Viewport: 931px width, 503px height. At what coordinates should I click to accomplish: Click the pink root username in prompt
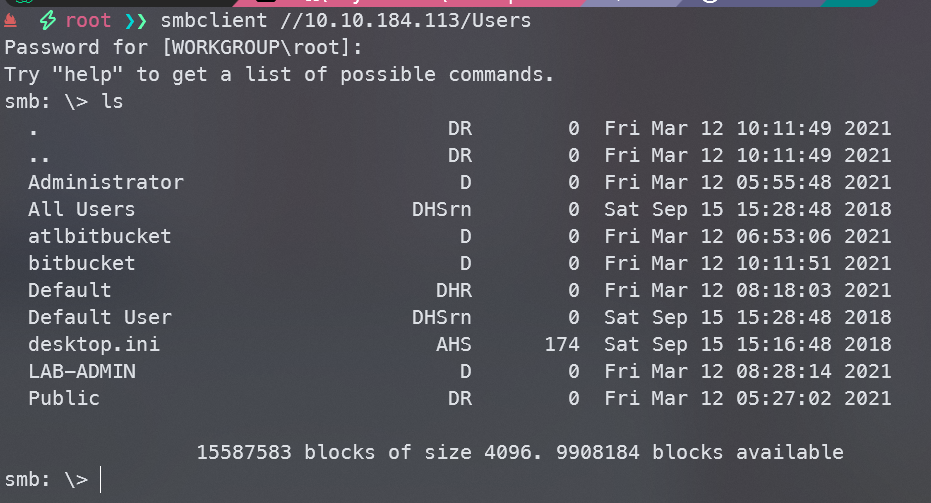click(88, 21)
